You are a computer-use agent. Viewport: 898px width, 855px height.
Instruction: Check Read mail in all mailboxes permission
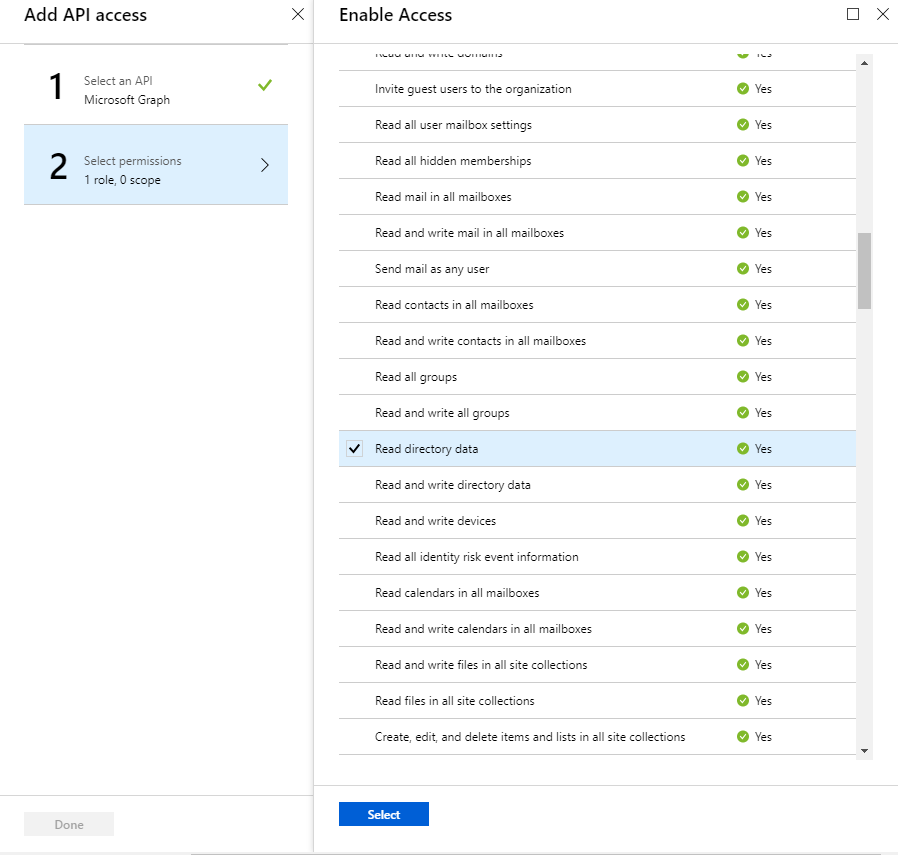[354, 197]
